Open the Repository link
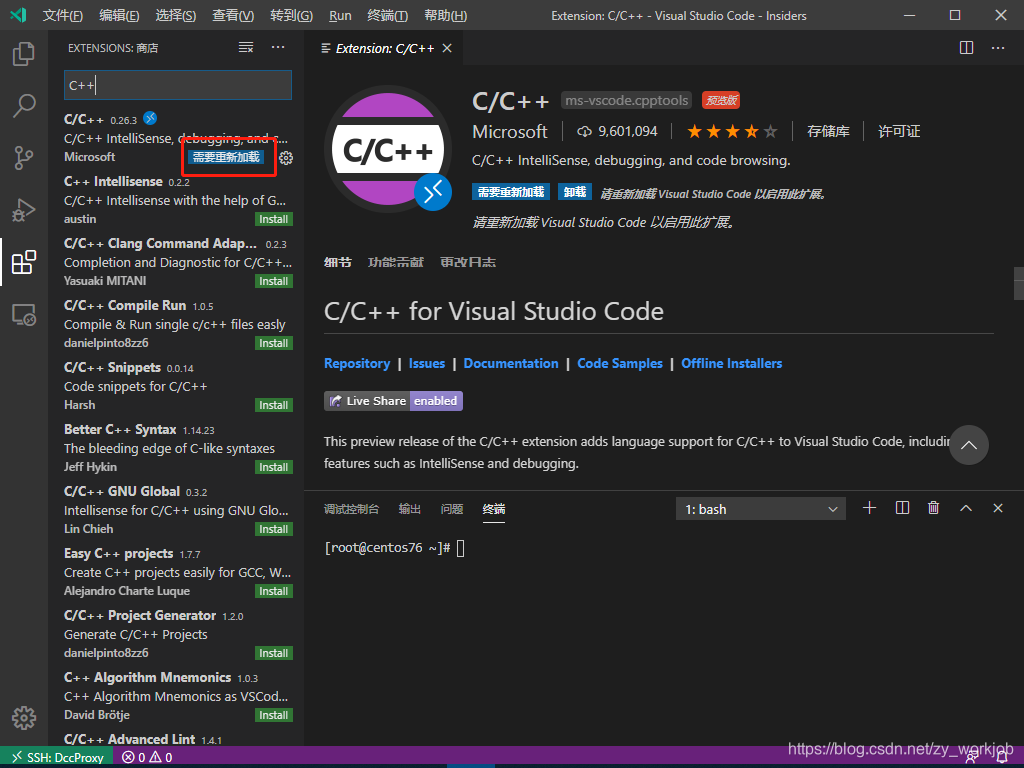The height and width of the screenshot is (768, 1024). pyautogui.click(x=357, y=363)
